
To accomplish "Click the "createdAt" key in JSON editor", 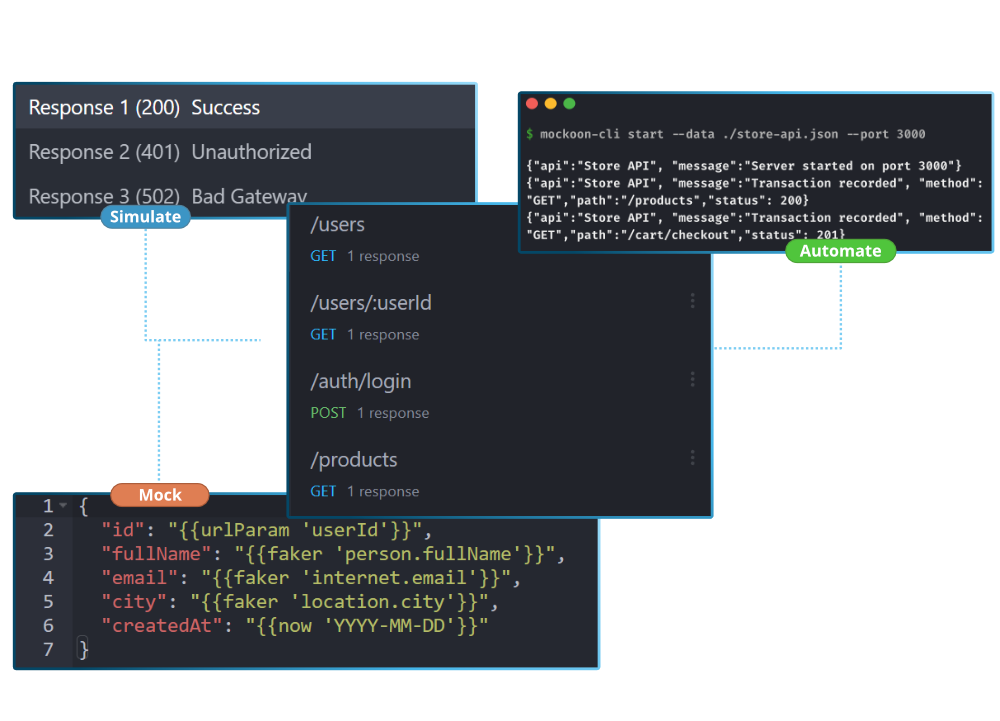I will click(162, 625).
